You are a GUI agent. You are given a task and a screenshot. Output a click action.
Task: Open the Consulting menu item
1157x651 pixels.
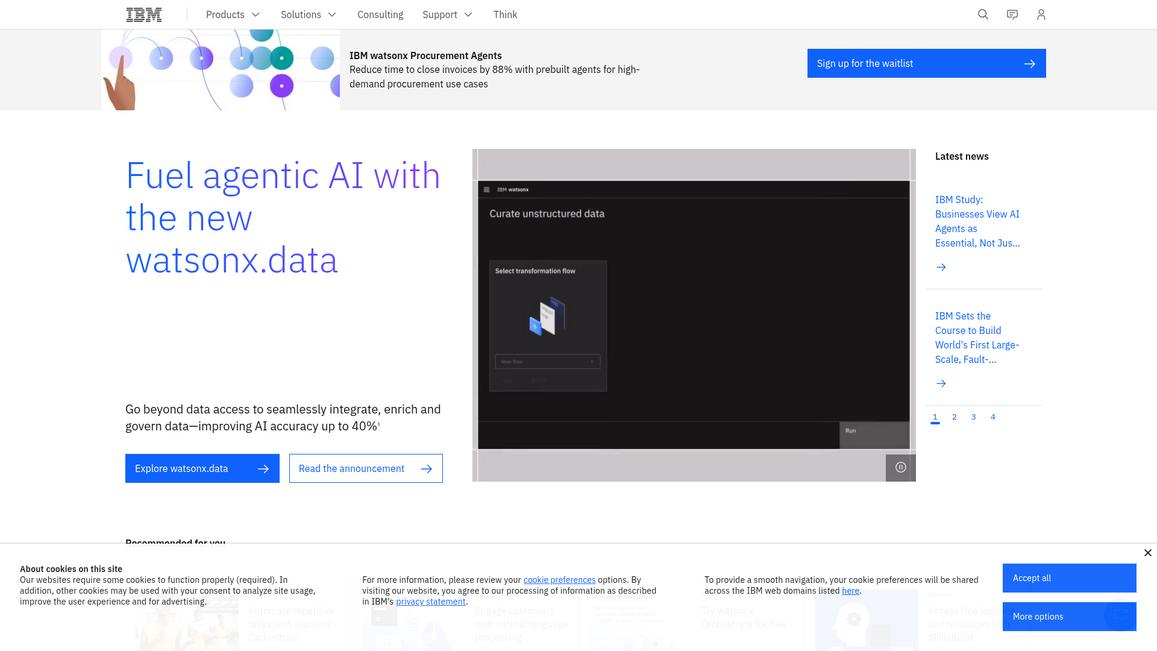point(380,15)
